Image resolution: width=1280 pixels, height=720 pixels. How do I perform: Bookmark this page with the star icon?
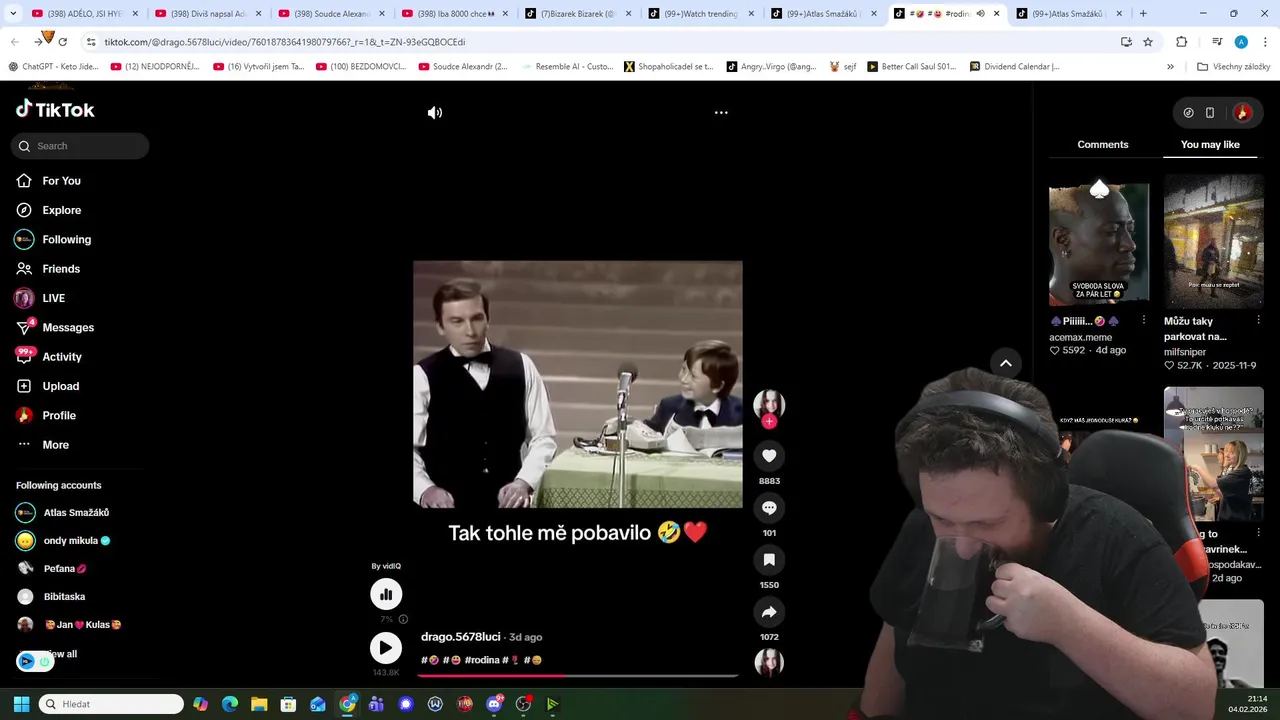(1148, 42)
